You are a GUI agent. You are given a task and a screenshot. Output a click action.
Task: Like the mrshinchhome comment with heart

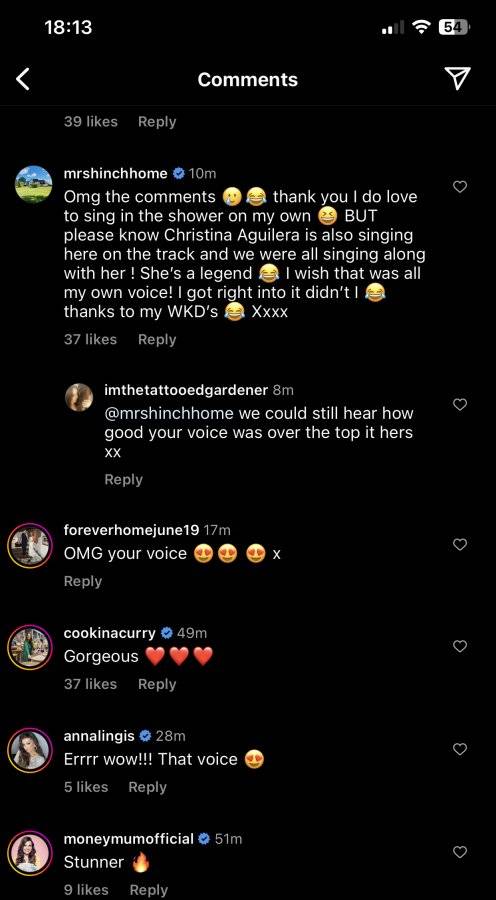[460, 187]
